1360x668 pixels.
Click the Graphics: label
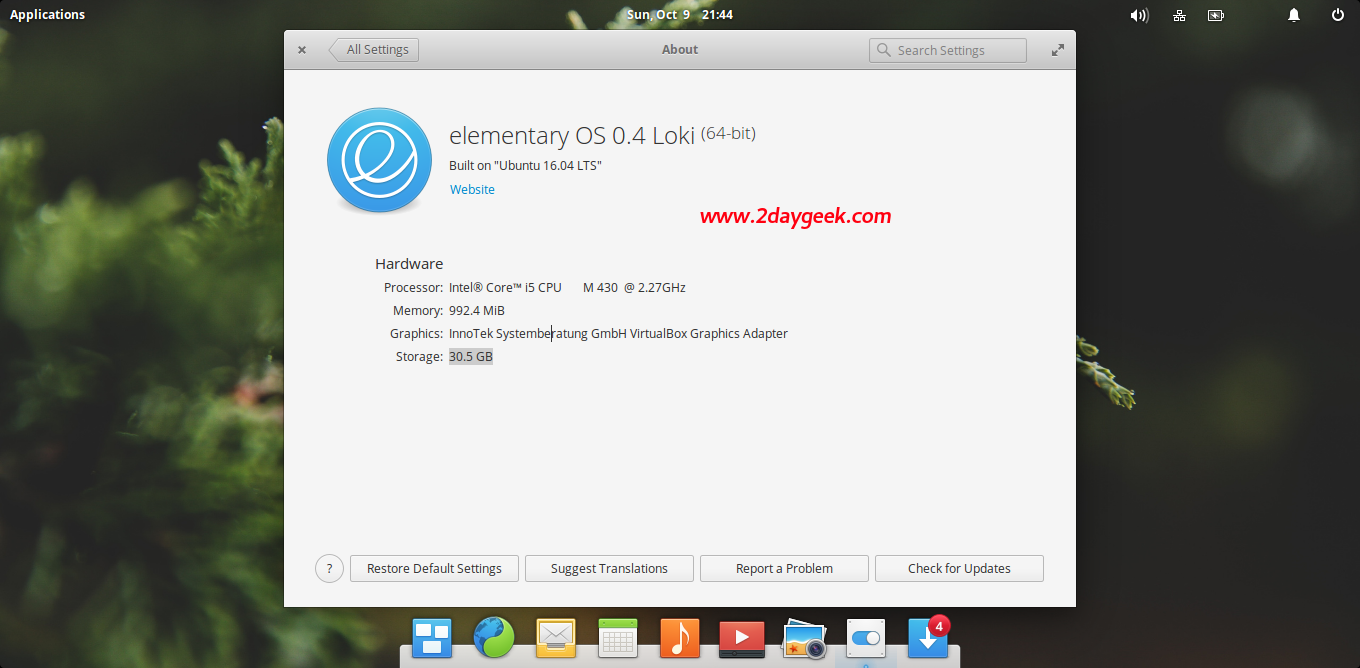coord(416,333)
